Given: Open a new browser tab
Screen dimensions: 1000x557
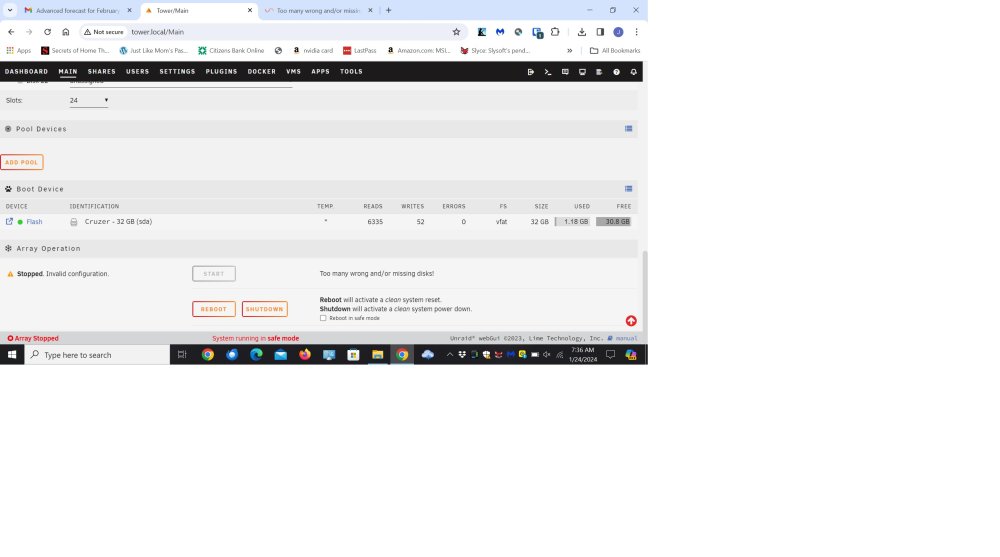Looking at the screenshot, I should [388, 10].
